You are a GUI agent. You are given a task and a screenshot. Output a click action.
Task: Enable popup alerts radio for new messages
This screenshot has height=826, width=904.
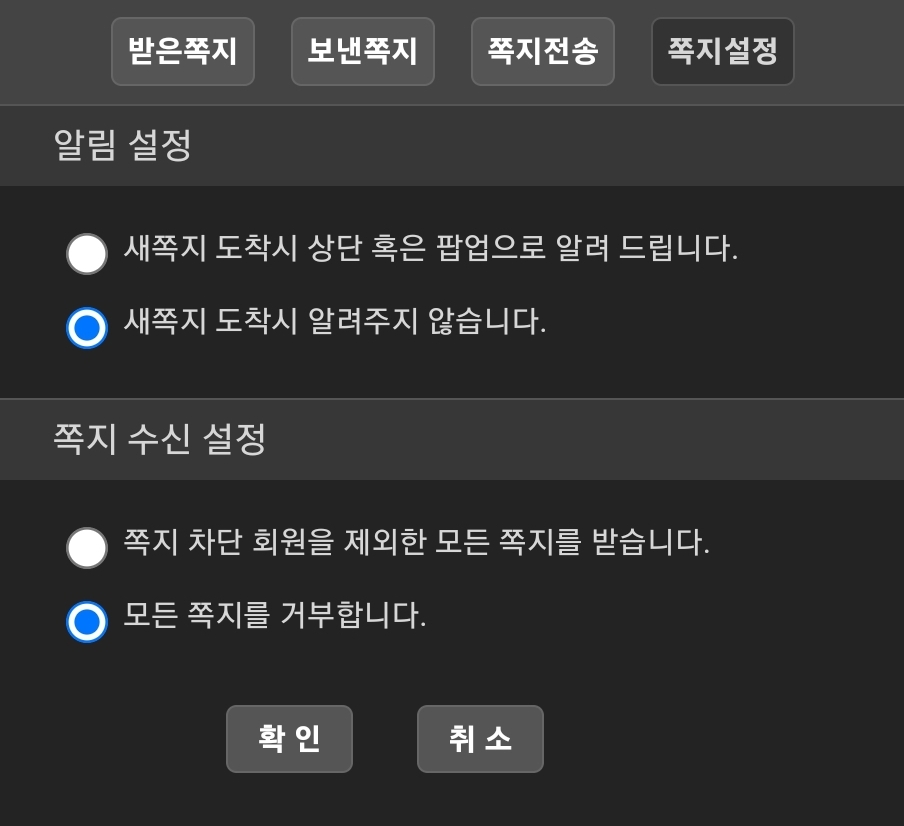click(87, 254)
